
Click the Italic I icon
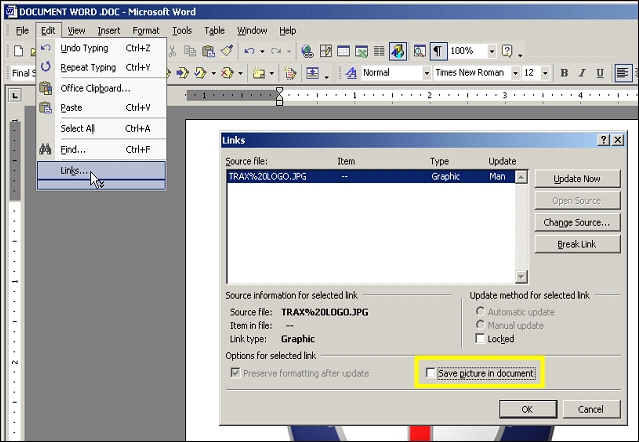pyautogui.click(x=582, y=73)
